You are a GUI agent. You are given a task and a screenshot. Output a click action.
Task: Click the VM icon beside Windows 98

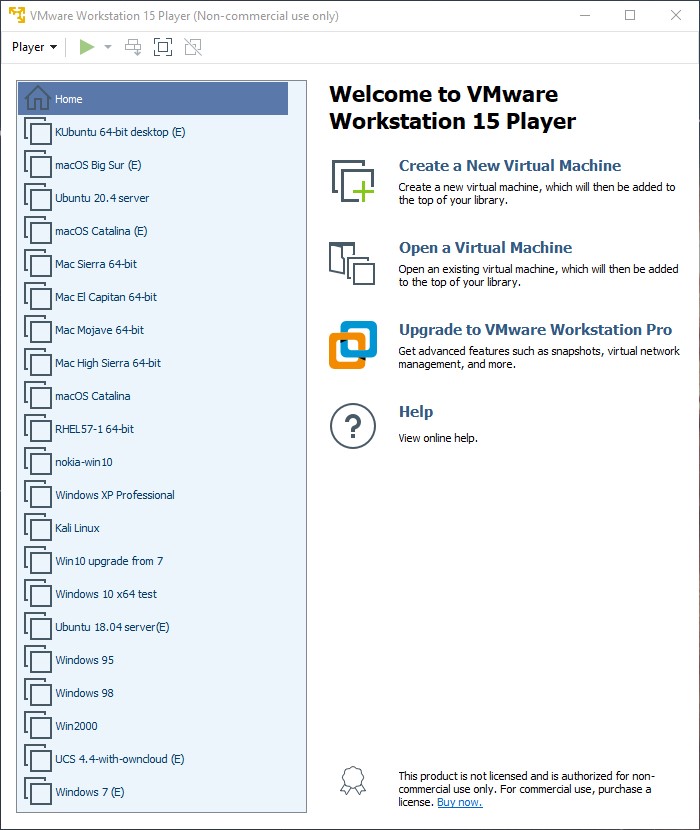point(38,693)
